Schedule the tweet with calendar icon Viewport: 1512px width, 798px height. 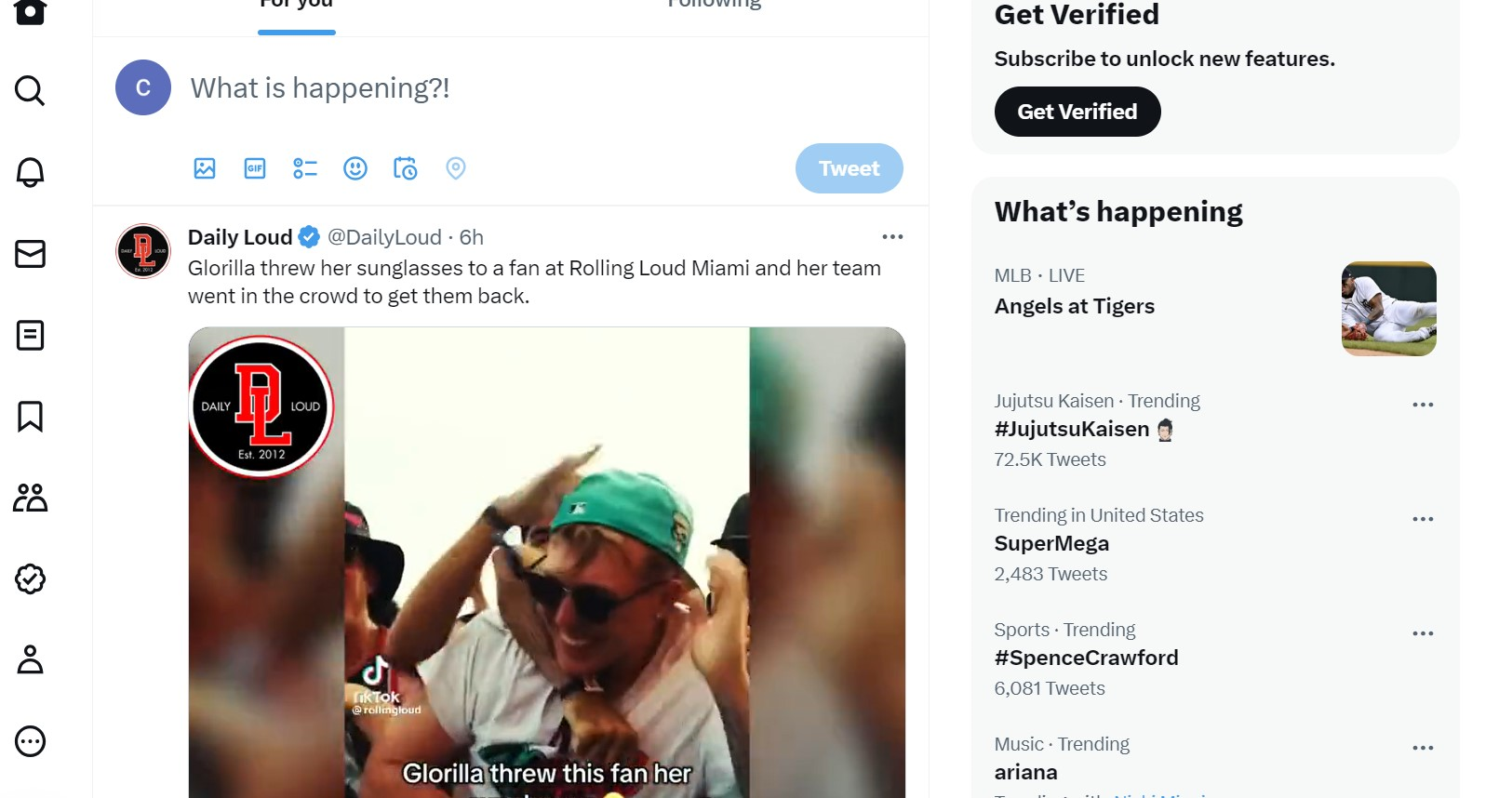tap(406, 168)
